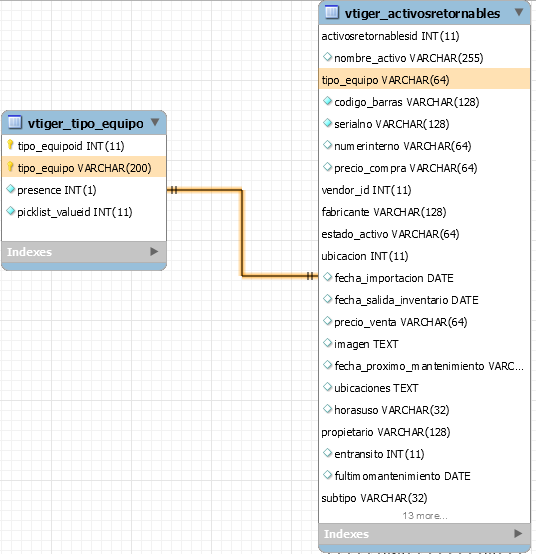Expand Indexes section of vtiger_activosretornables

(518, 533)
